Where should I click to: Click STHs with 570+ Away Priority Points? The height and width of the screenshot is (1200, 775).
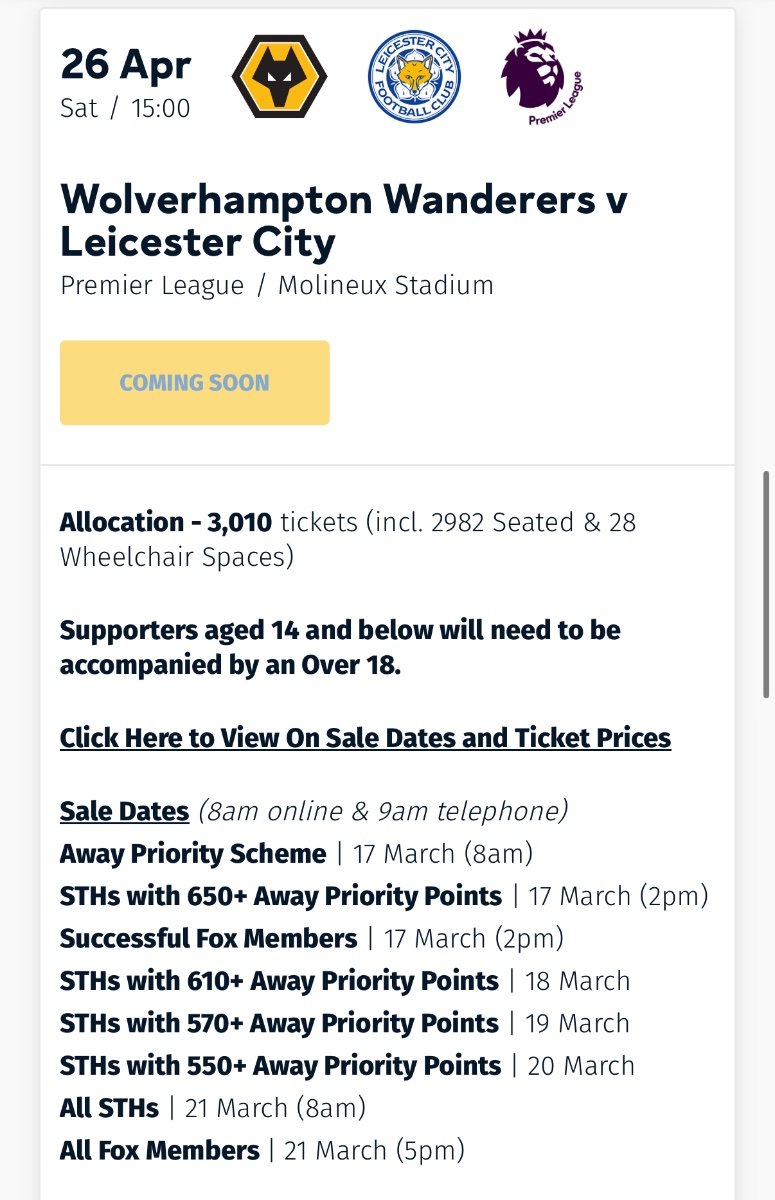coord(345,1024)
